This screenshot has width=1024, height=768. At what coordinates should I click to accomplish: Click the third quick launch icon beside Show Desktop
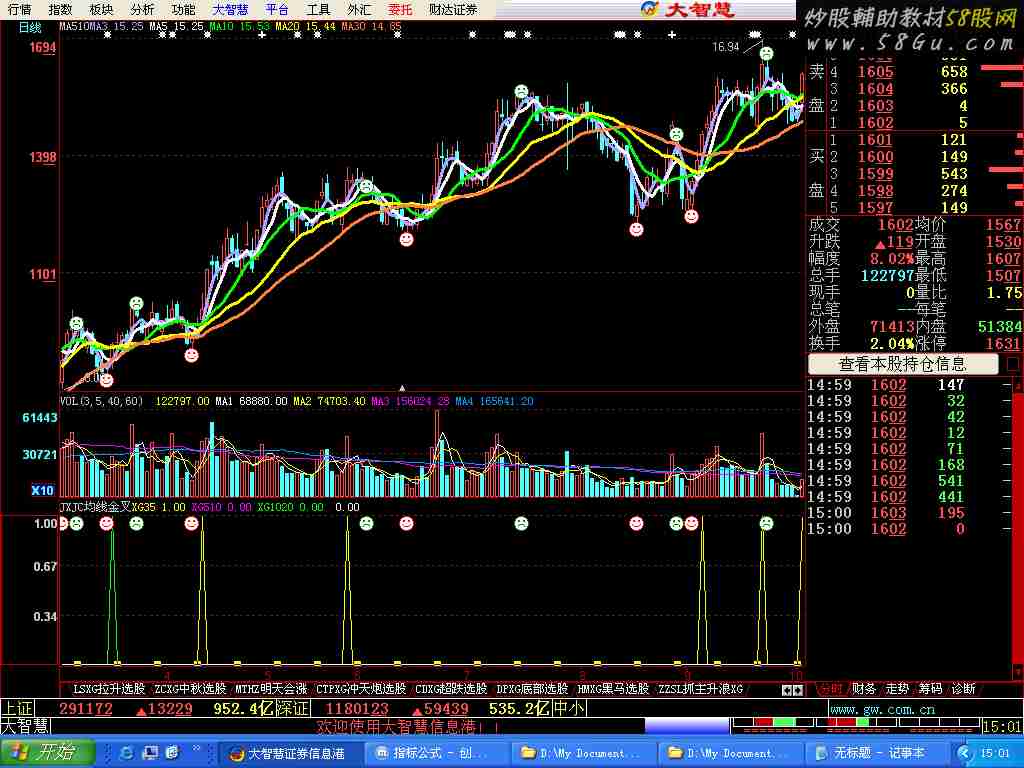[172, 753]
